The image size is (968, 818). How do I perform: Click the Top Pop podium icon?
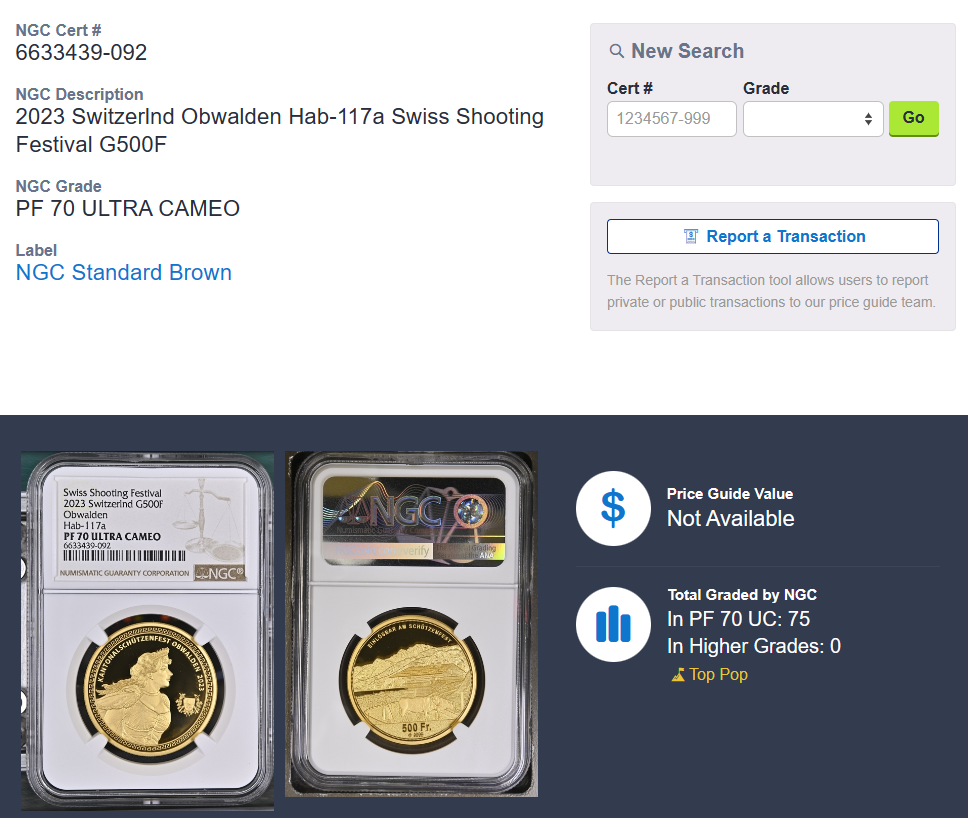click(678, 675)
